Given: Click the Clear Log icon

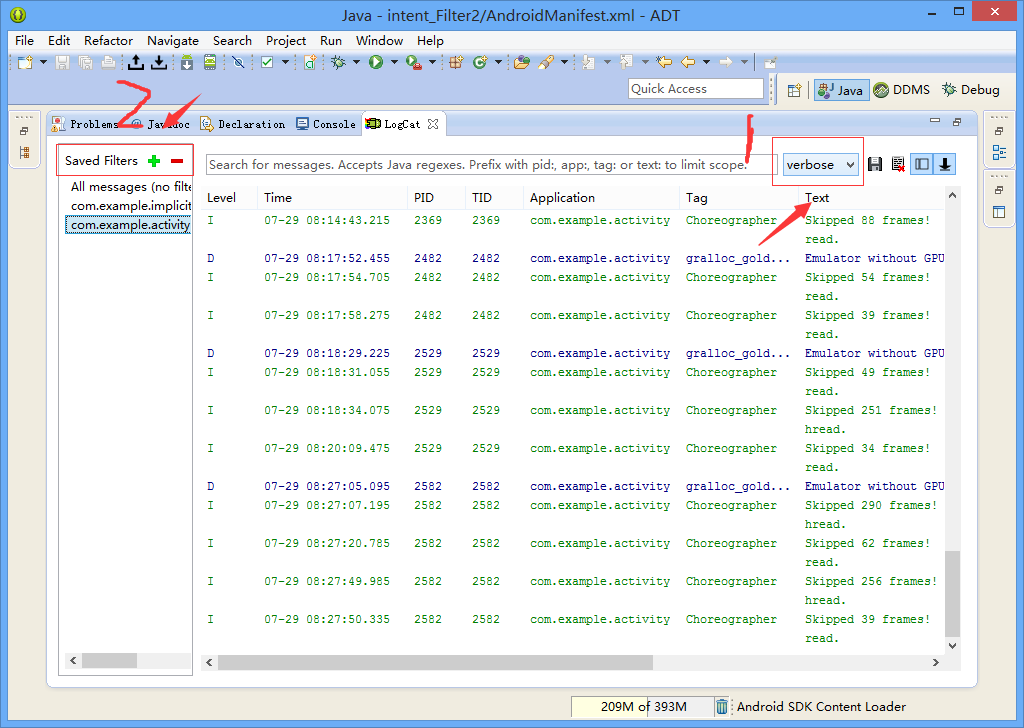Looking at the screenshot, I should click(x=898, y=165).
